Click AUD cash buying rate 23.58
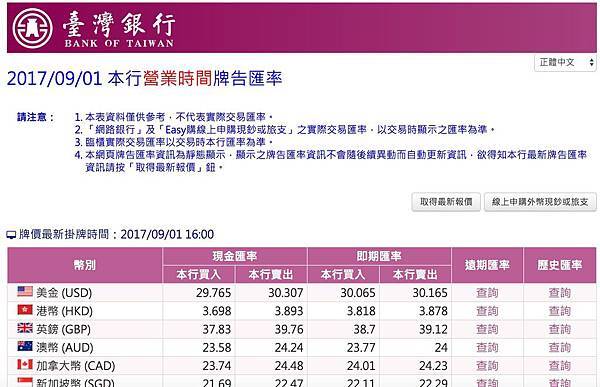The width and height of the screenshot is (600, 387). coord(217,347)
